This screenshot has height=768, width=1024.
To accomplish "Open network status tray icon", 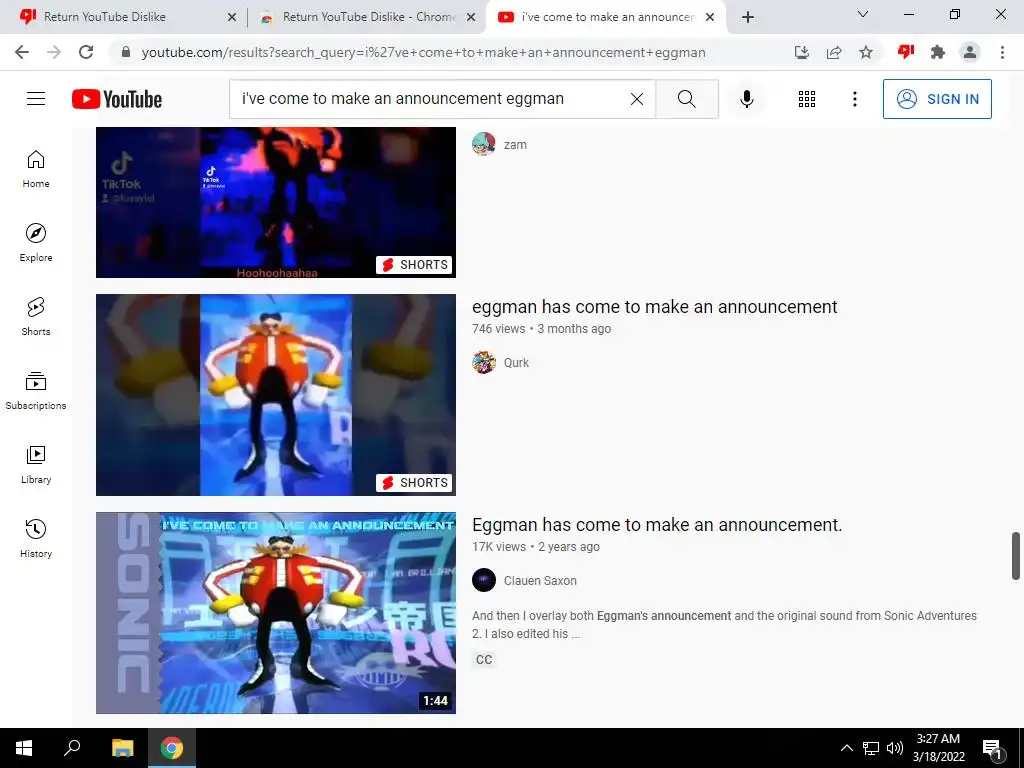I will 871,748.
